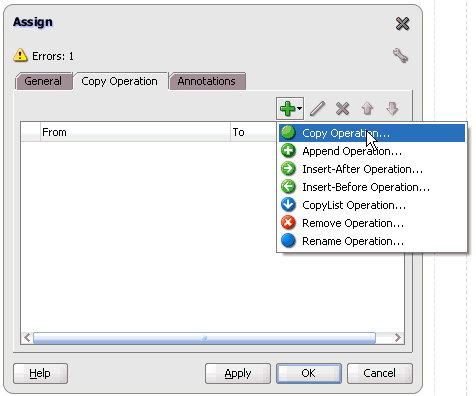Switch to the General tab

43,81
